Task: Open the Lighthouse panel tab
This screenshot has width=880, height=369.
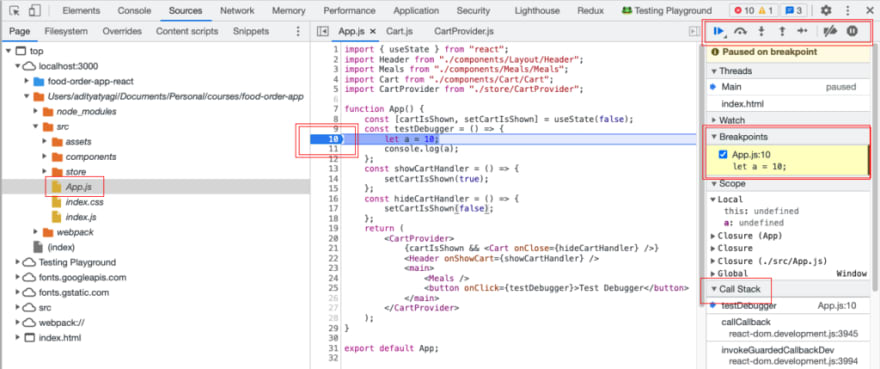Action: coord(537,10)
